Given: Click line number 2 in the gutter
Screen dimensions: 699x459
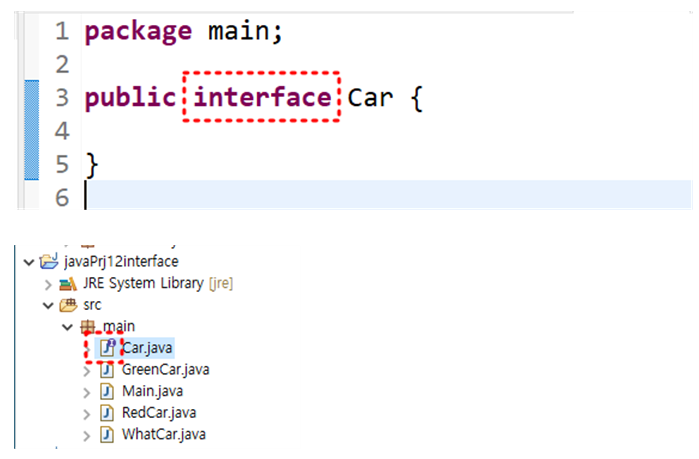Looking at the screenshot, I should [62, 65].
